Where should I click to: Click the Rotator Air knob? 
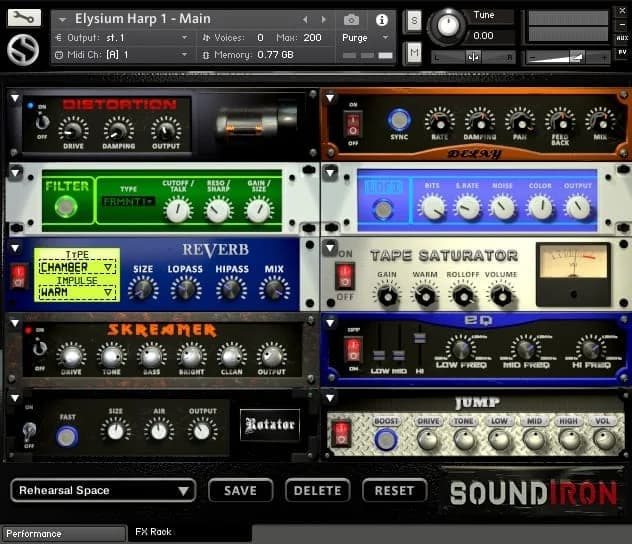(x=159, y=431)
